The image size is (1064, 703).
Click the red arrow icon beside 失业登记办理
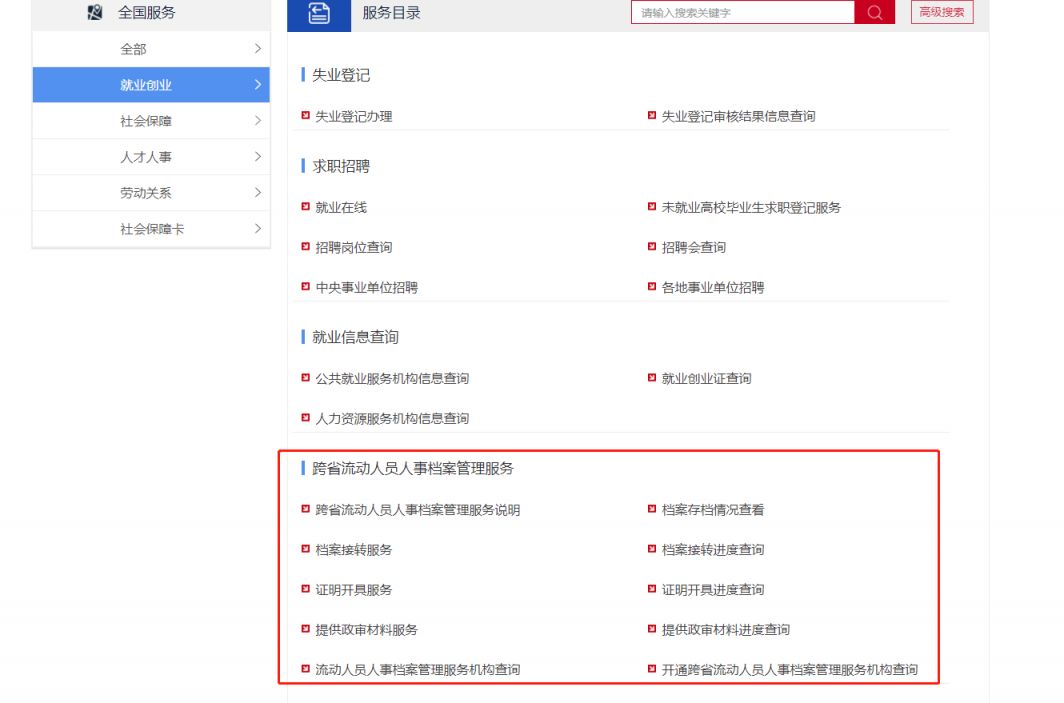tap(306, 116)
